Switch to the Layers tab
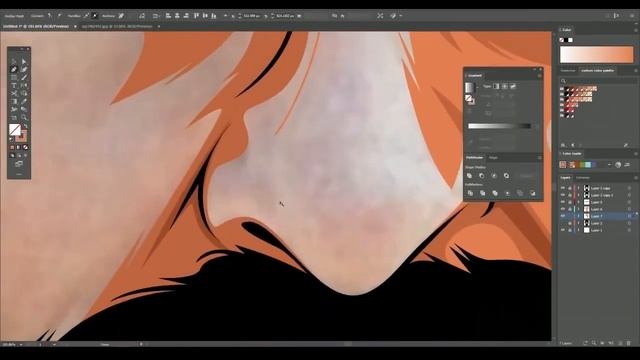 tap(565, 178)
